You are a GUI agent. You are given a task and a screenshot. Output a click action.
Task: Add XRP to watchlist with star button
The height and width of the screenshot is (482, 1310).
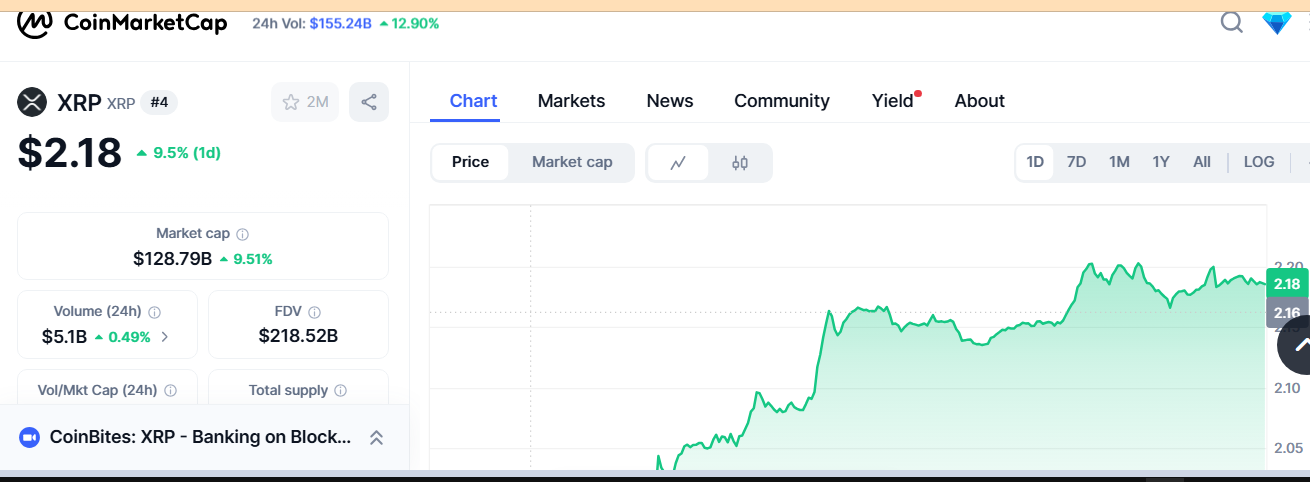(x=305, y=102)
